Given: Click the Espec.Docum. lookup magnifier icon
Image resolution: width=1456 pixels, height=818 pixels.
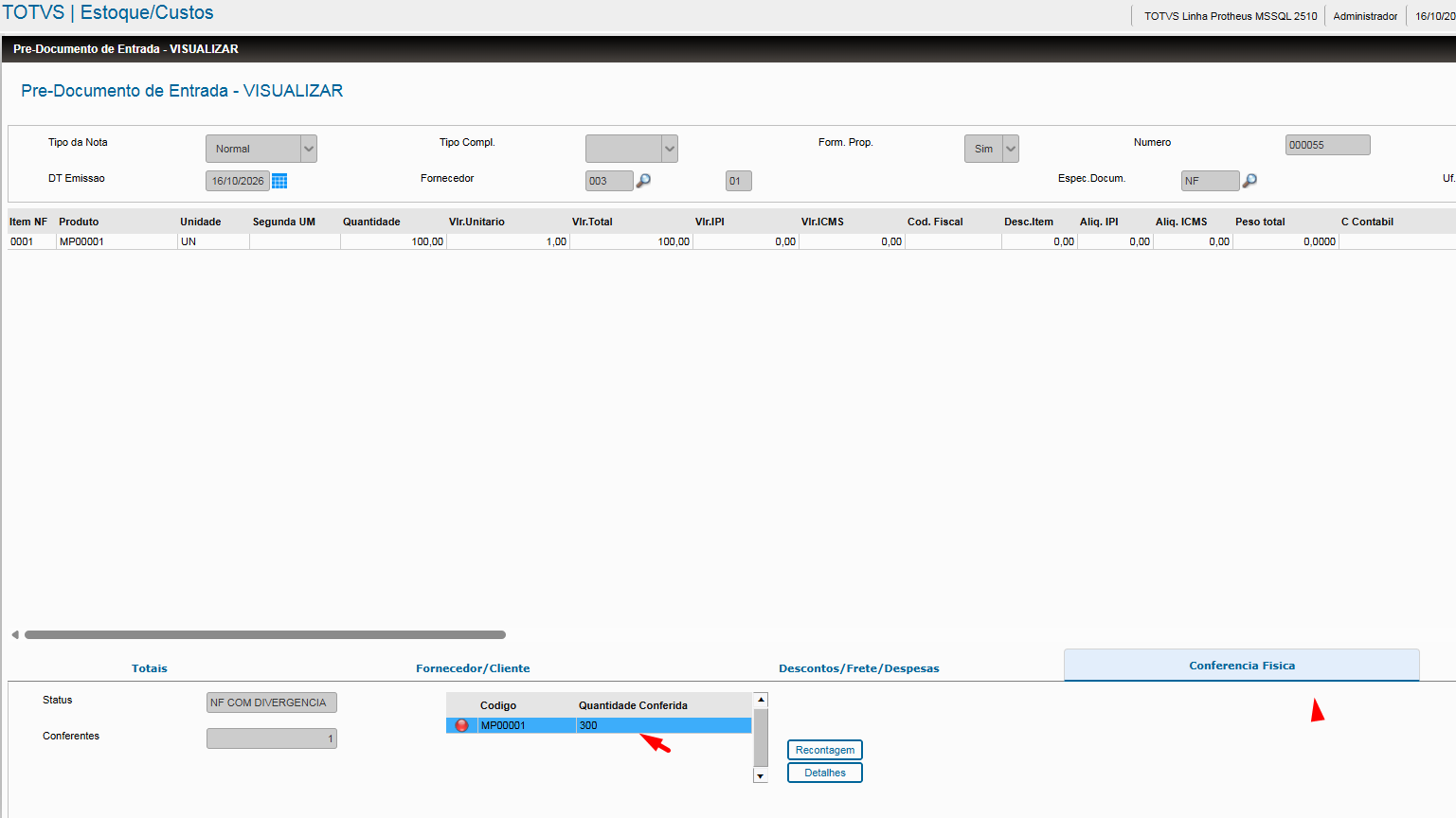Looking at the screenshot, I should (1249, 180).
